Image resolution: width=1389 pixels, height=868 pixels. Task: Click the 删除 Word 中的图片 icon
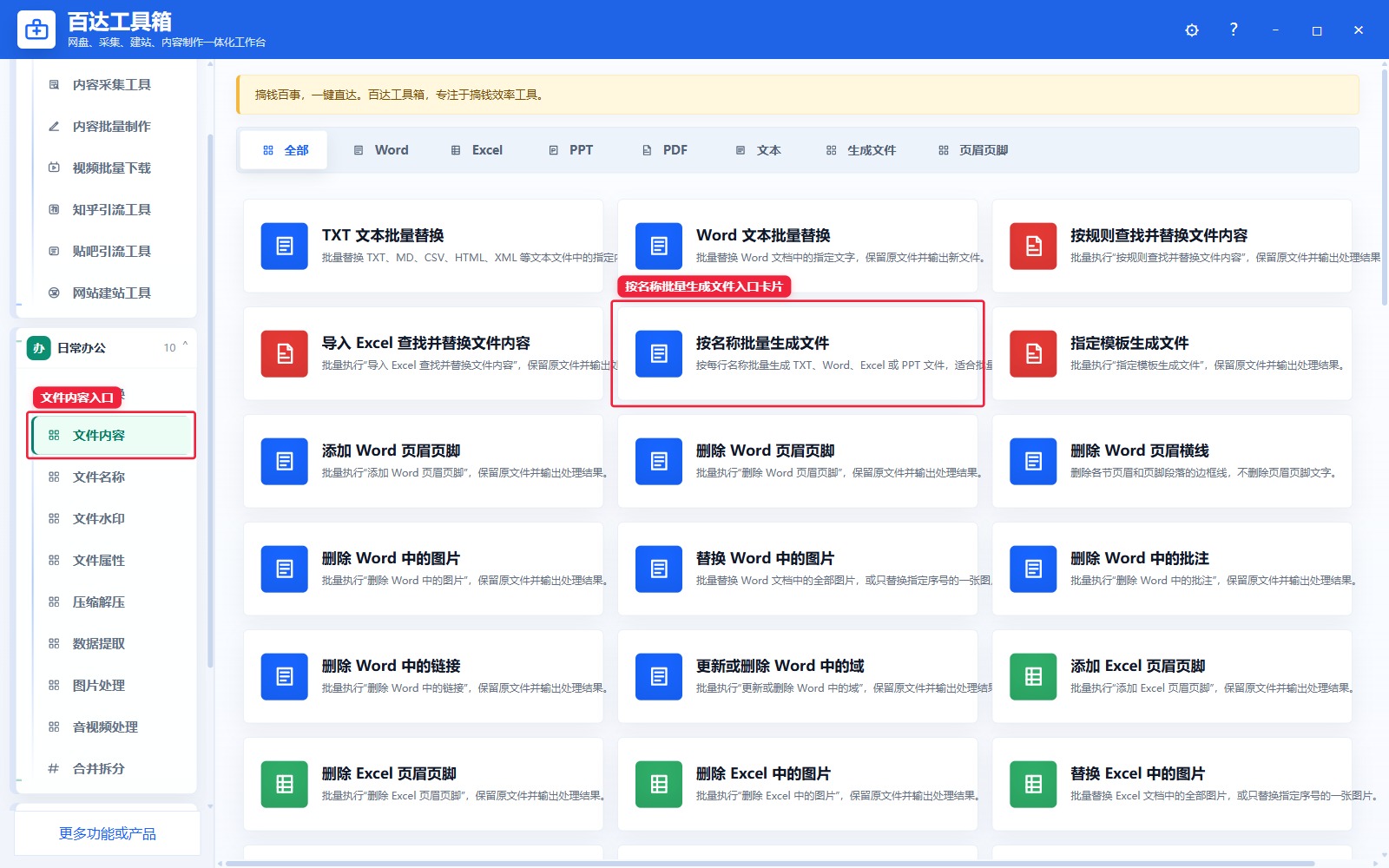(285, 569)
